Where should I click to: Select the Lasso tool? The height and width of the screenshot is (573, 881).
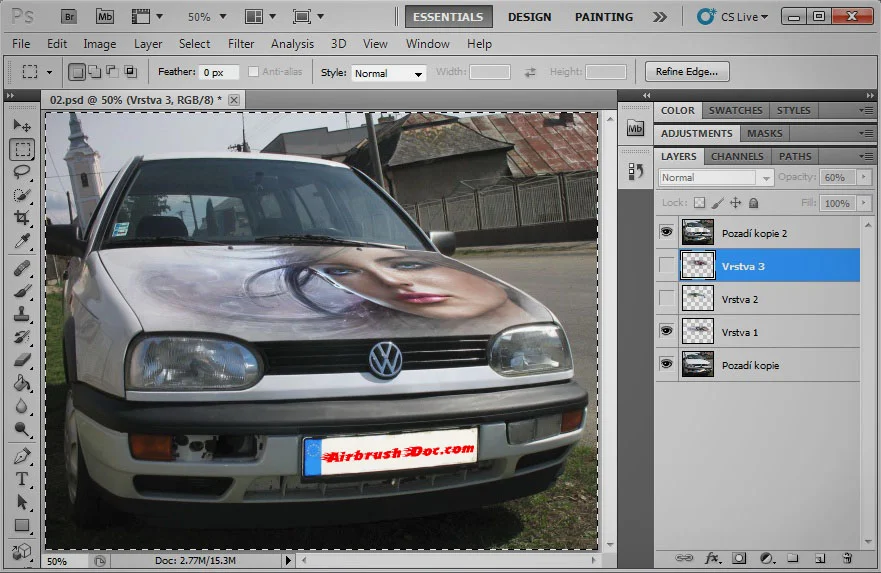pyautogui.click(x=22, y=172)
